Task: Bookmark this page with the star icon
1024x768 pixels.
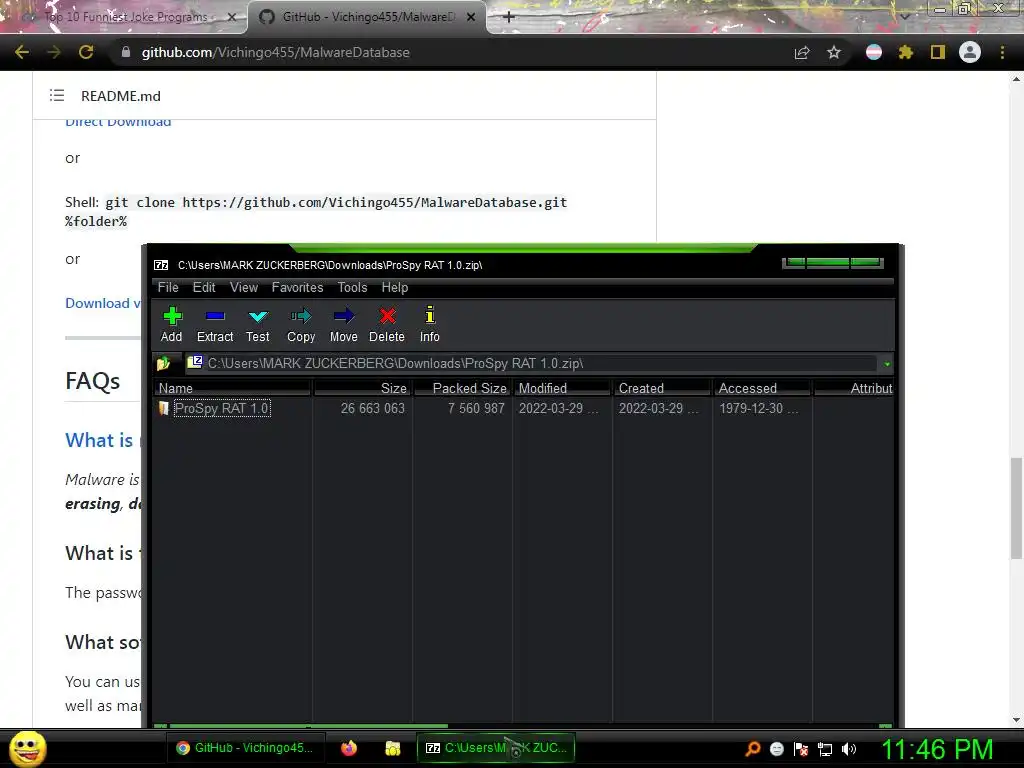Action: click(x=833, y=52)
